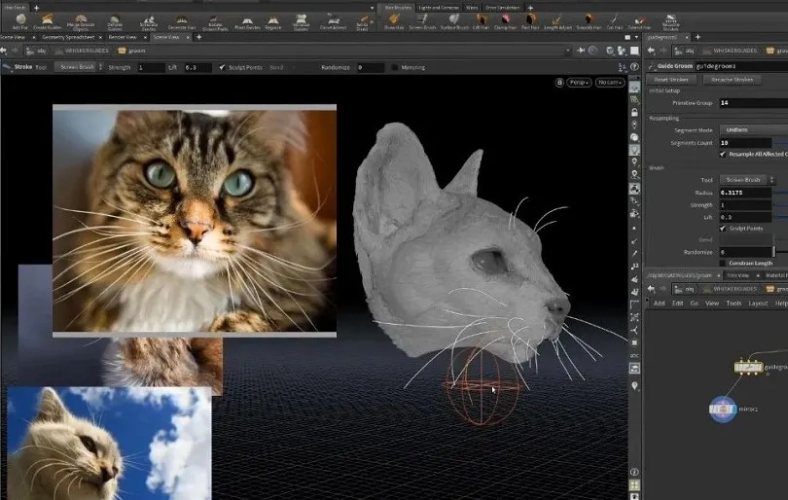Enable the Constrain Length checkbox
Screen dimensions: 788x500
[722, 263]
